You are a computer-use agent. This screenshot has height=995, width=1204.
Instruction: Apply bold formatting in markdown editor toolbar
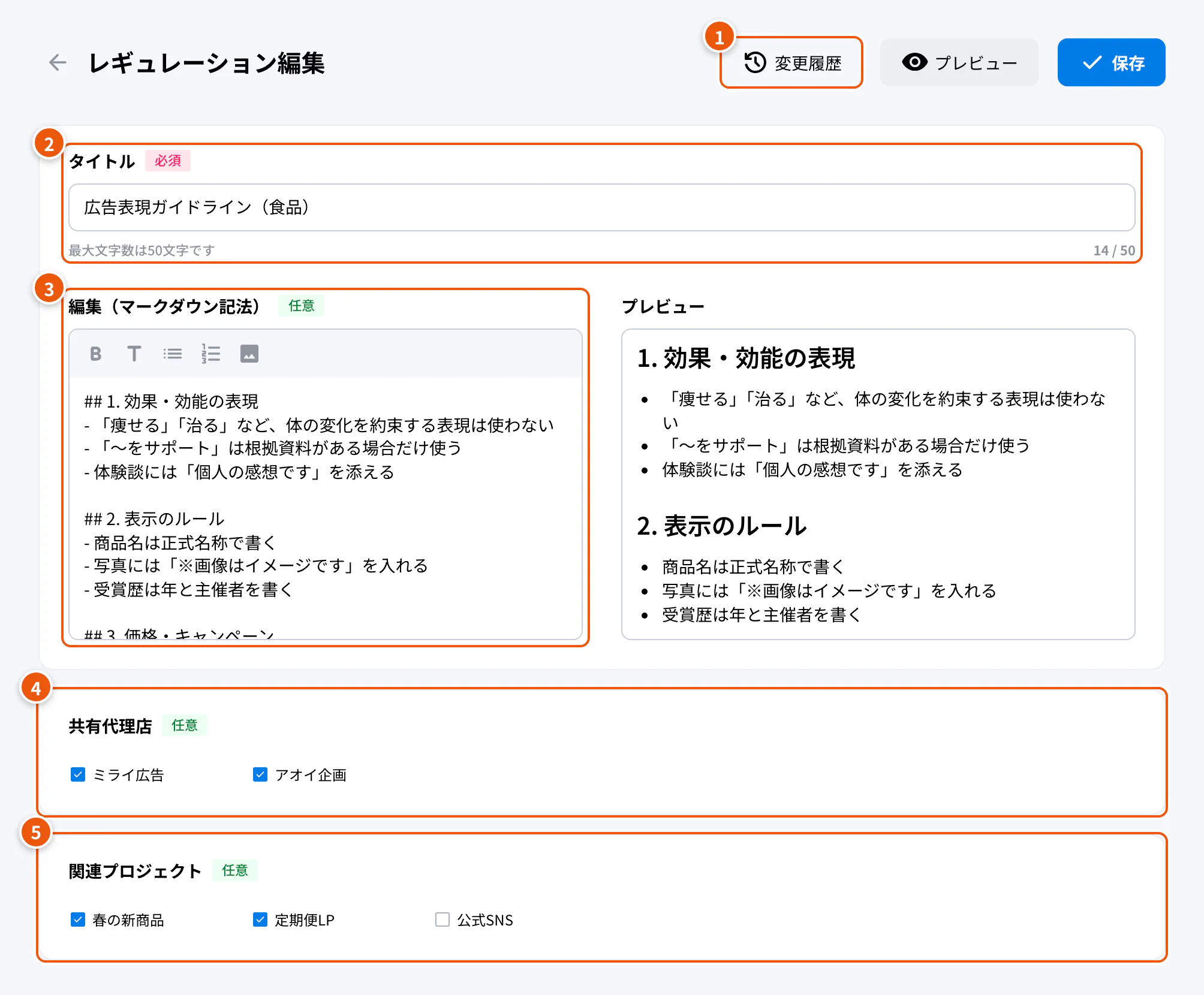point(95,354)
